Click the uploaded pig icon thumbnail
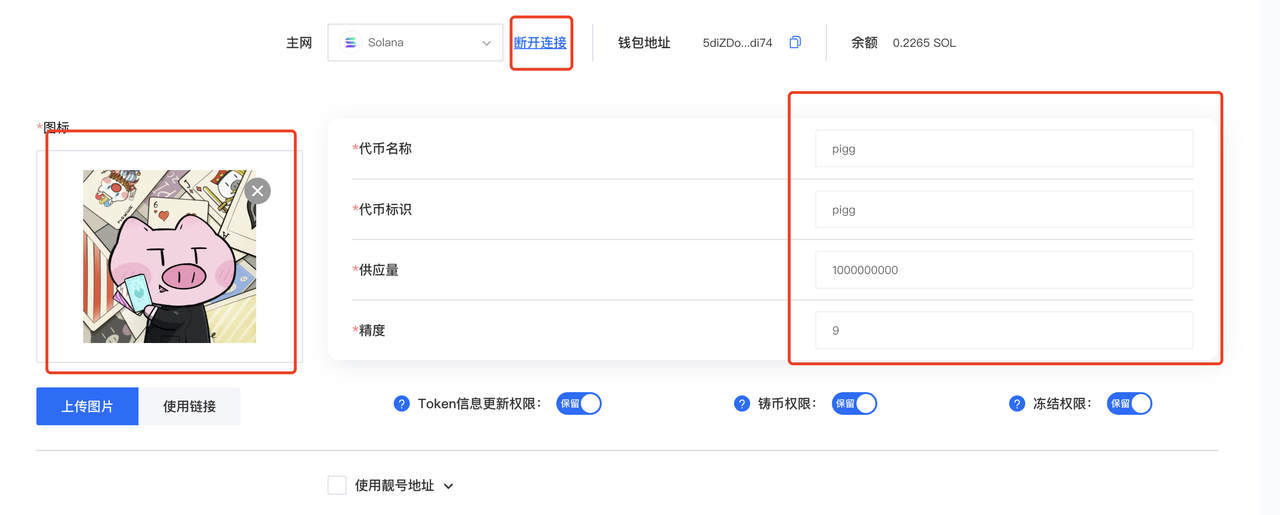Screen dimensions: 1280x515 tap(169, 256)
